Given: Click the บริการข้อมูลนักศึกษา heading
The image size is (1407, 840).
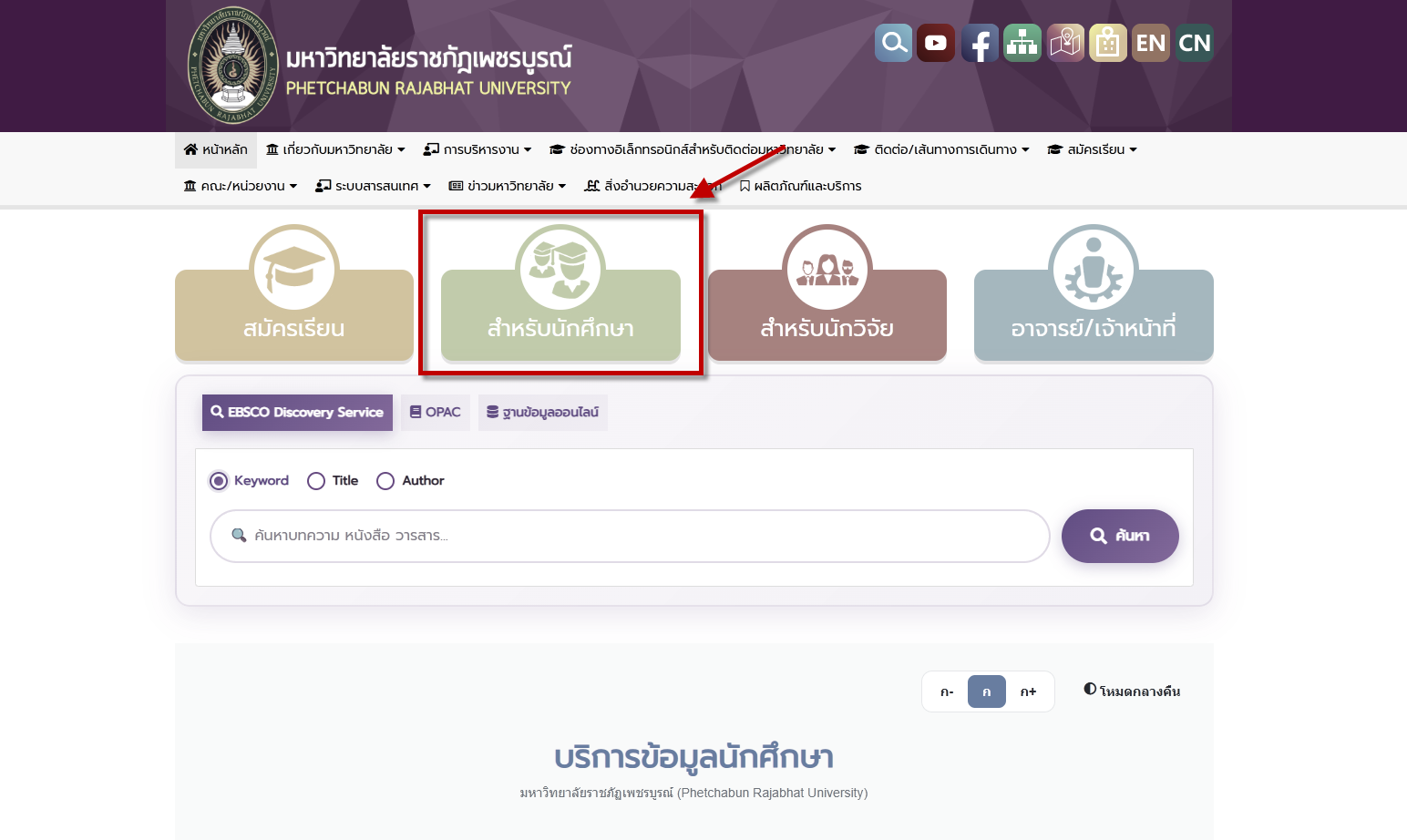Looking at the screenshot, I should point(693,756).
